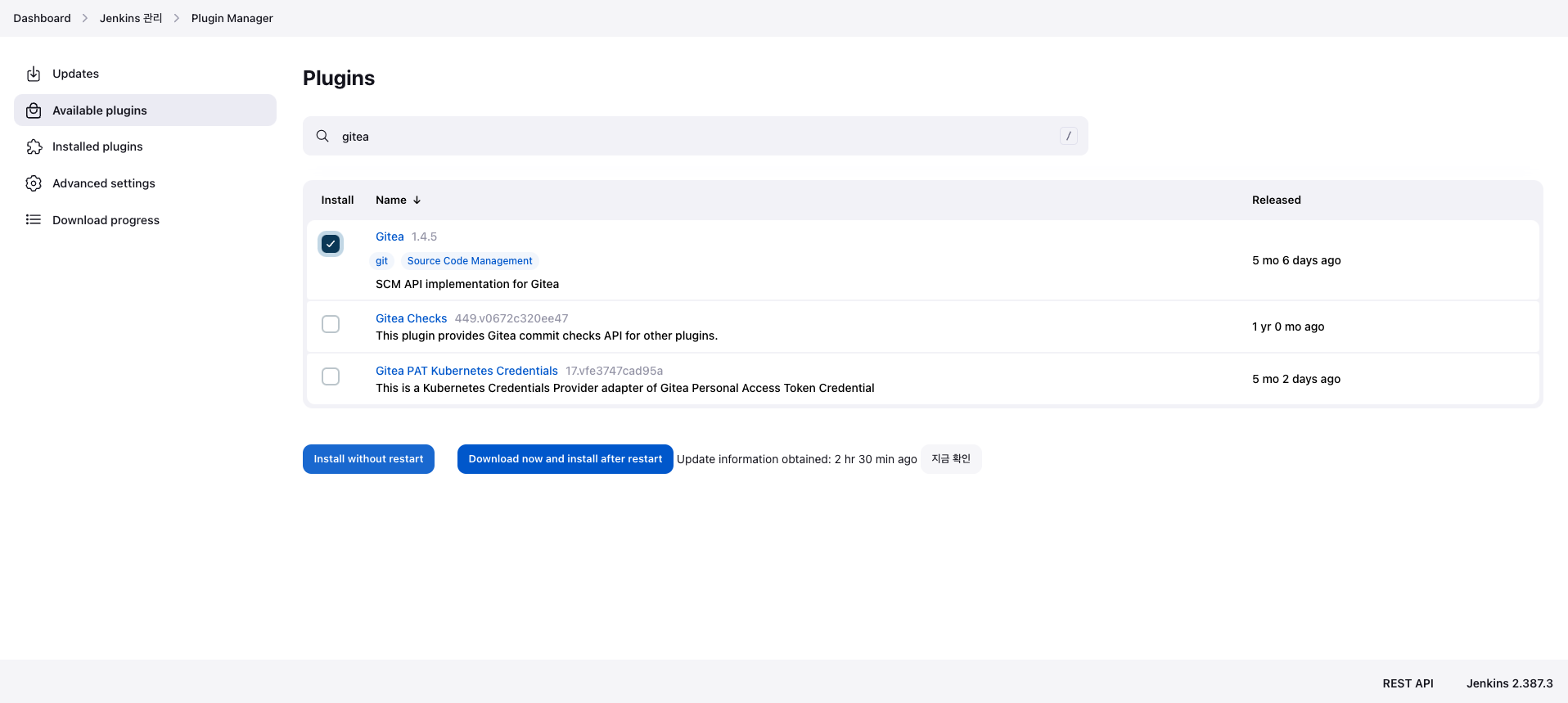The image size is (1568, 703).
Task: Click version text 17.vfe3747cad95a
Action: coord(615,371)
